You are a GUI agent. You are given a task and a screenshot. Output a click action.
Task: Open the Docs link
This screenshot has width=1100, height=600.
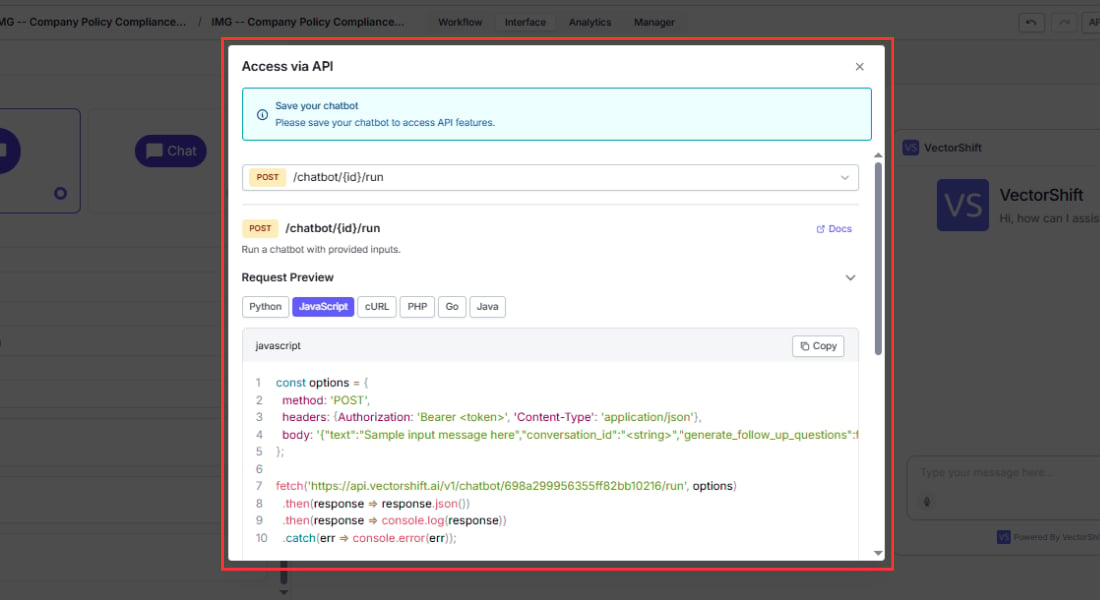click(834, 229)
